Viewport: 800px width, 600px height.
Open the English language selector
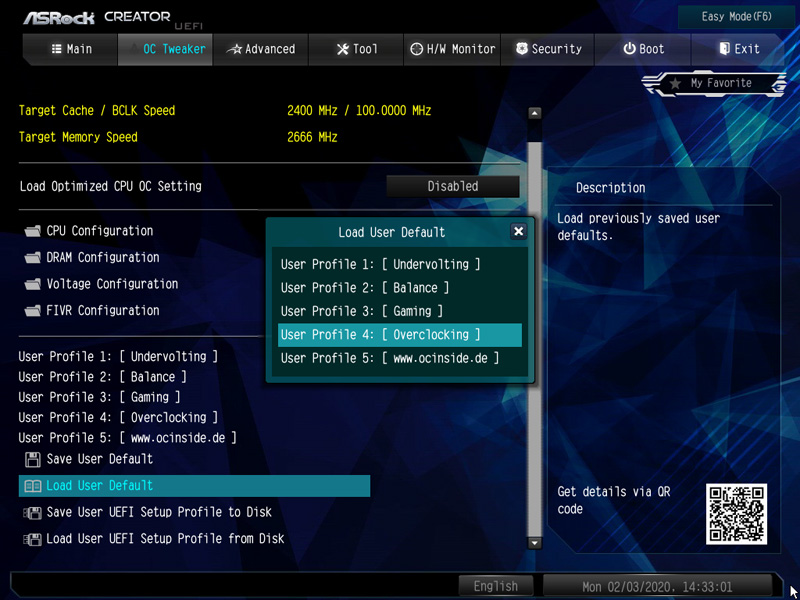click(x=496, y=586)
